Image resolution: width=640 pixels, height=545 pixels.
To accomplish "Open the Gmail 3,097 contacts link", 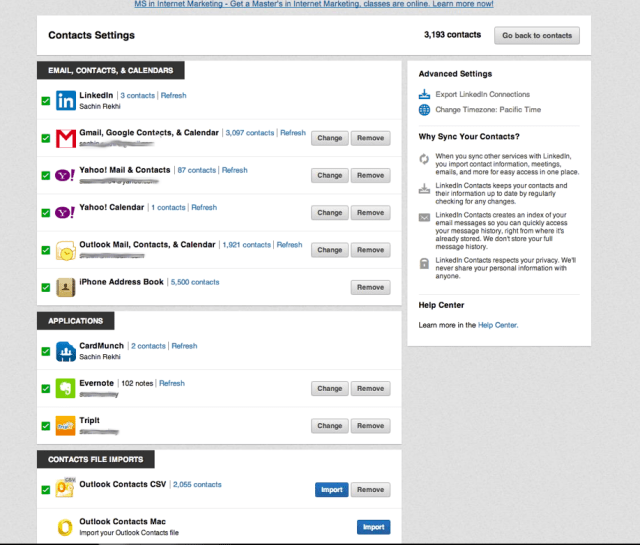I will [x=250, y=133].
